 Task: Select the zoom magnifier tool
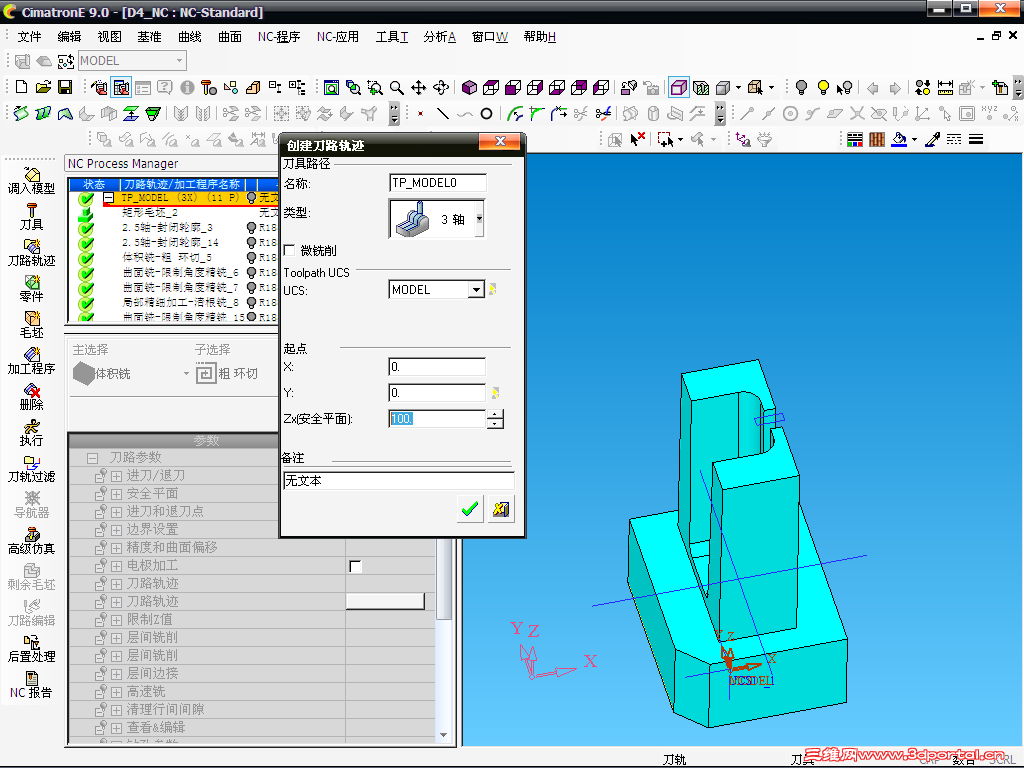point(396,88)
